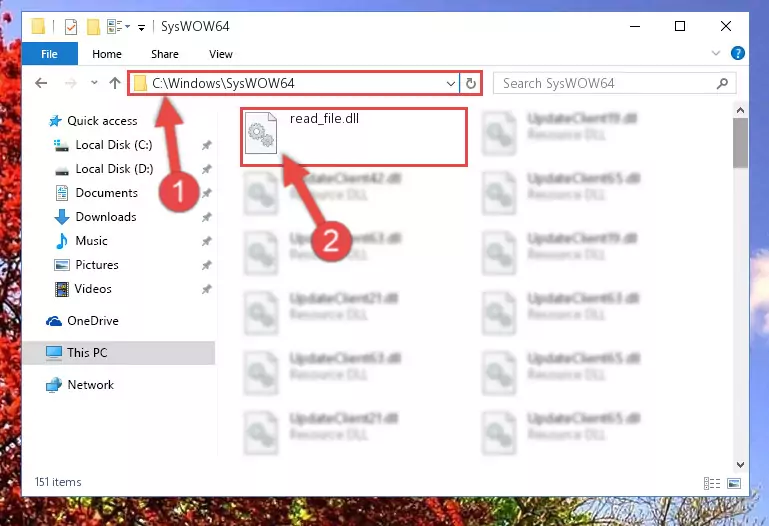The width and height of the screenshot is (769, 526).
Task: Select This PC in the navigation pane
Action: tap(119, 352)
